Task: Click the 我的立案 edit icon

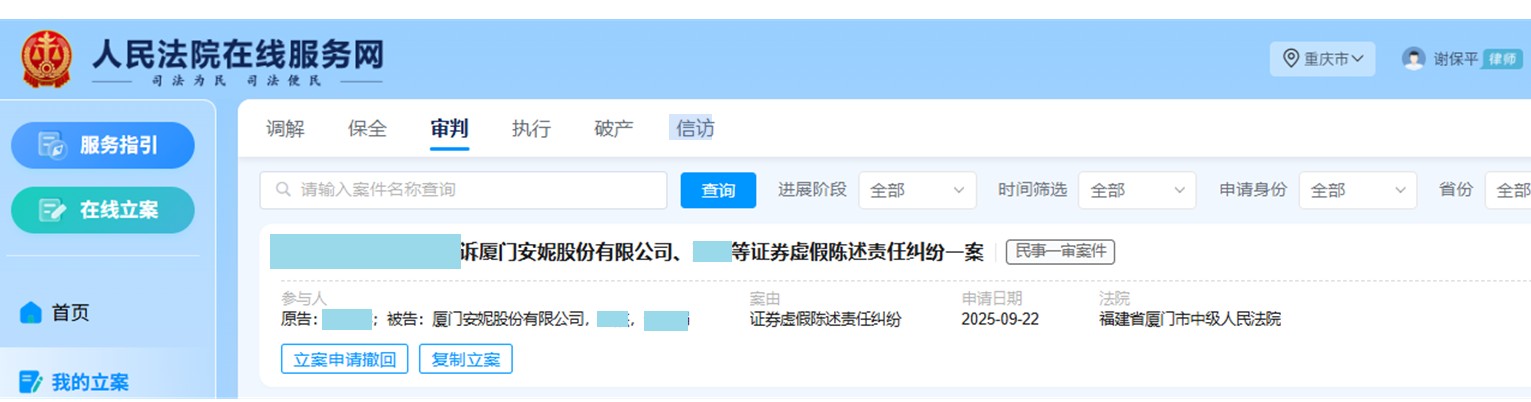Action: [31, 382]
